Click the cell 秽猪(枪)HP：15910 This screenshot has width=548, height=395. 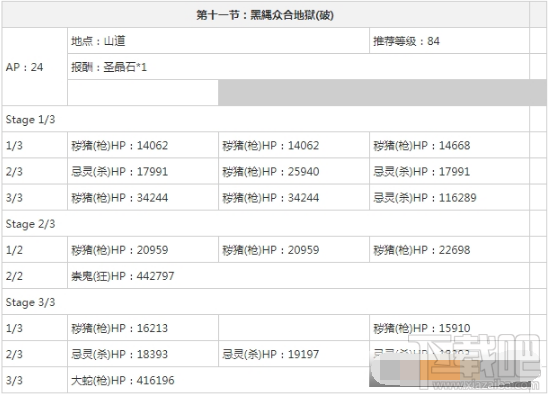[449, 328]
